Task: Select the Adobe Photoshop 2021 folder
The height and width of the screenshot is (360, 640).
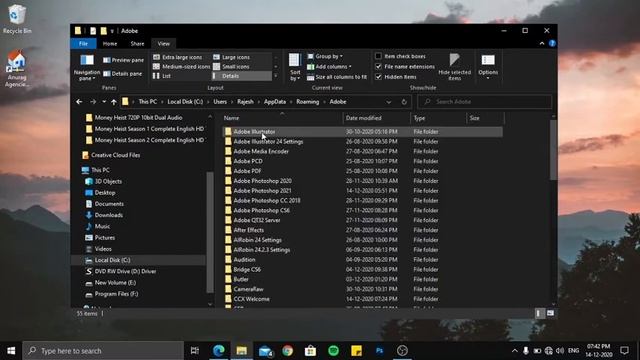Action: (262, 191)
